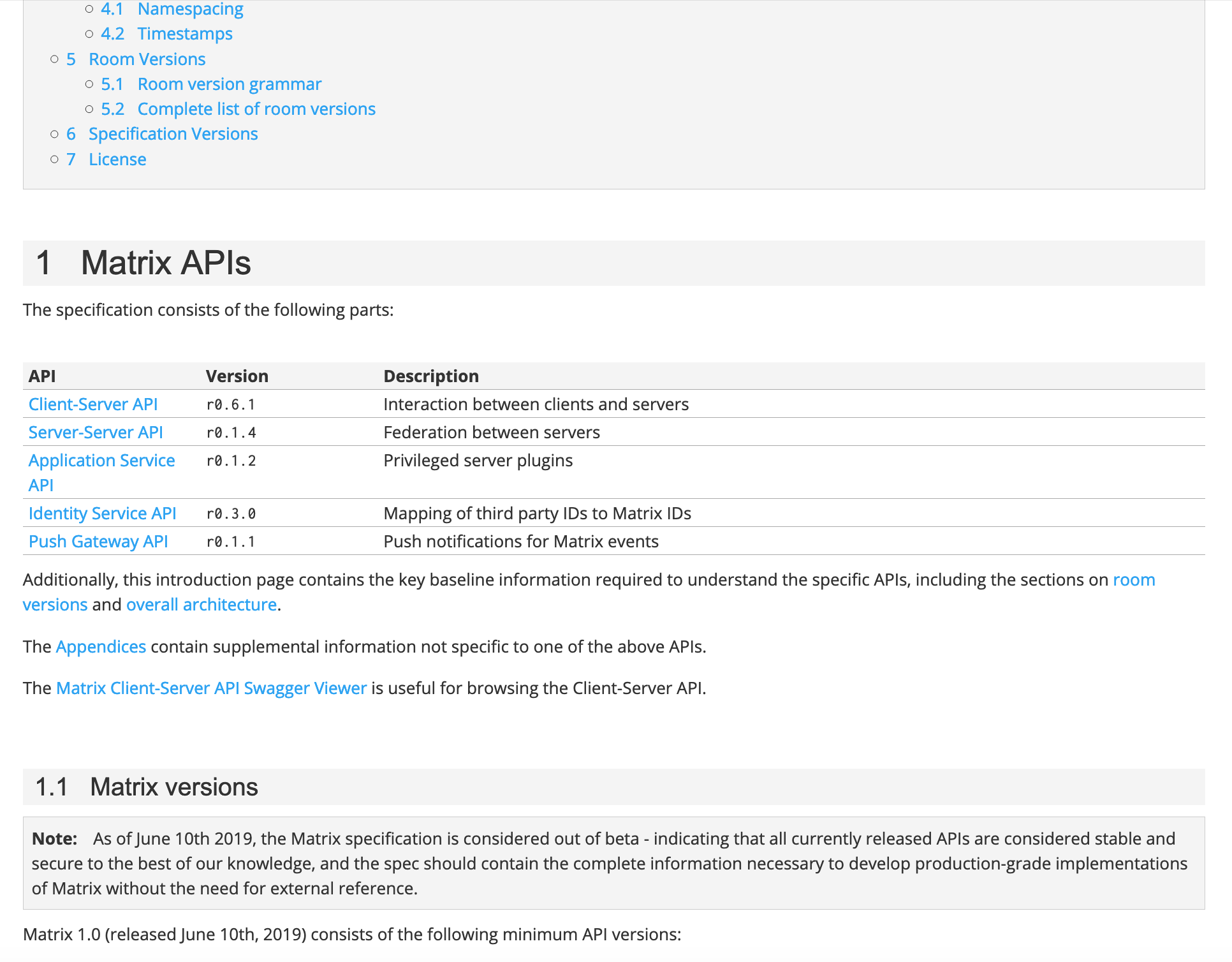Navigate to the Timestamps section

pyautogui.click(x=184, y=34)
